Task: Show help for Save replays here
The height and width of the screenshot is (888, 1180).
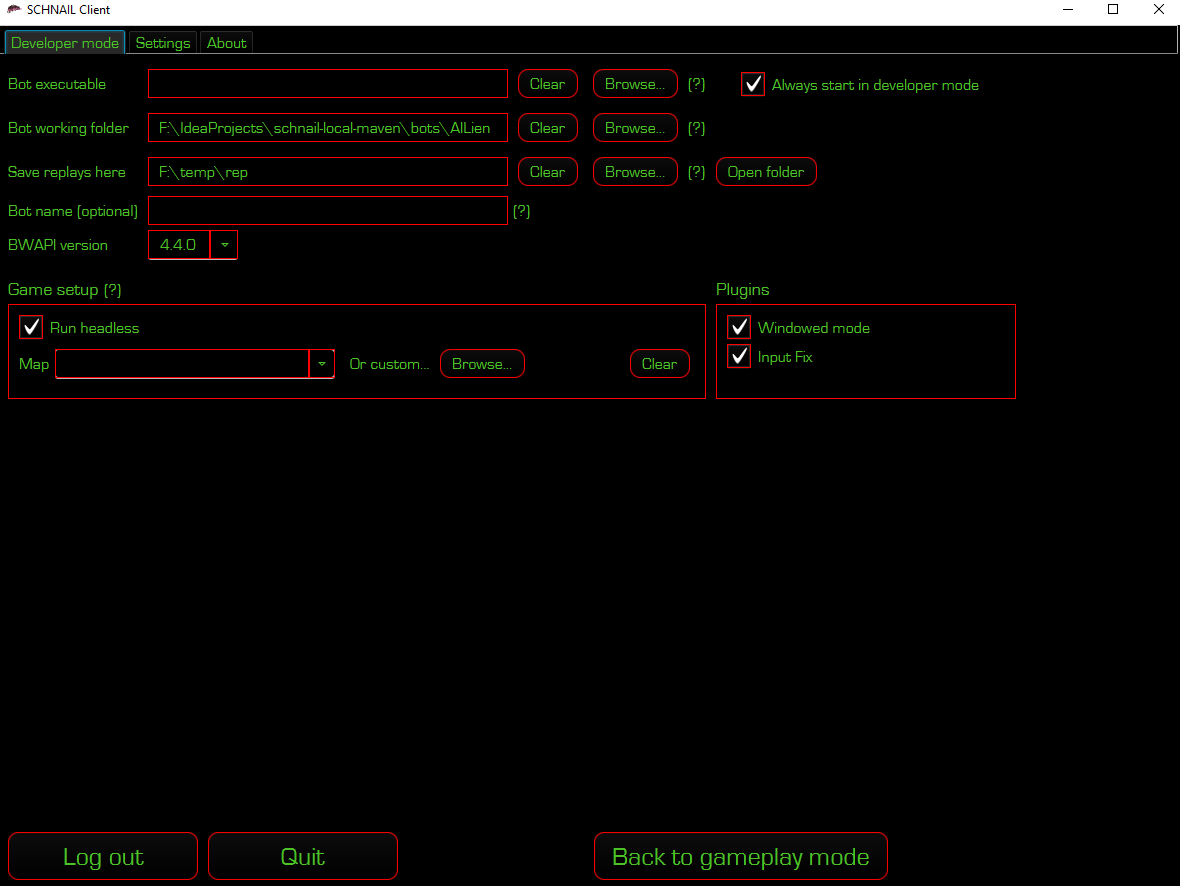Action: 696,172
